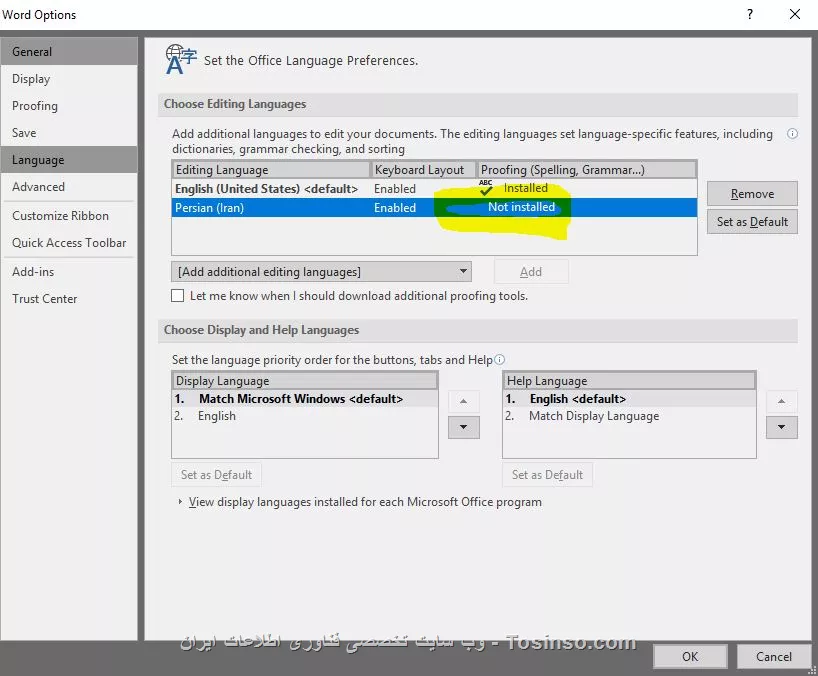Click Set as Default under Help Language

pyautogui.click(x=547, y=475)
